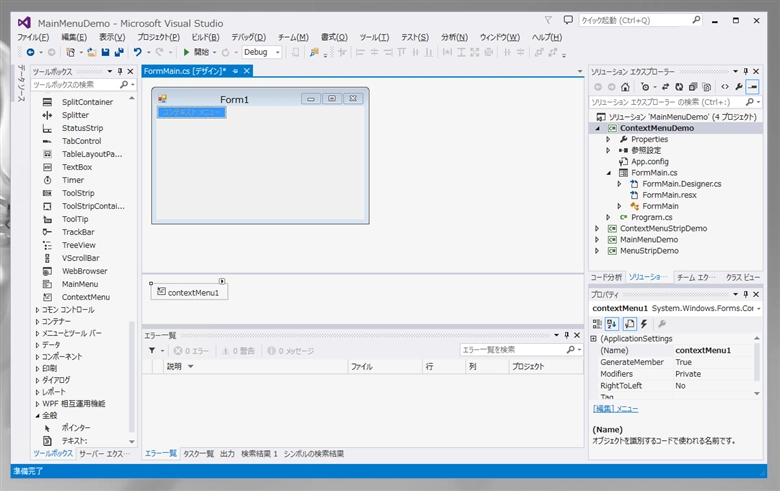780x491 pixels.
Task: Open the Error List filter funnel
Action: [x=152, y=351]
